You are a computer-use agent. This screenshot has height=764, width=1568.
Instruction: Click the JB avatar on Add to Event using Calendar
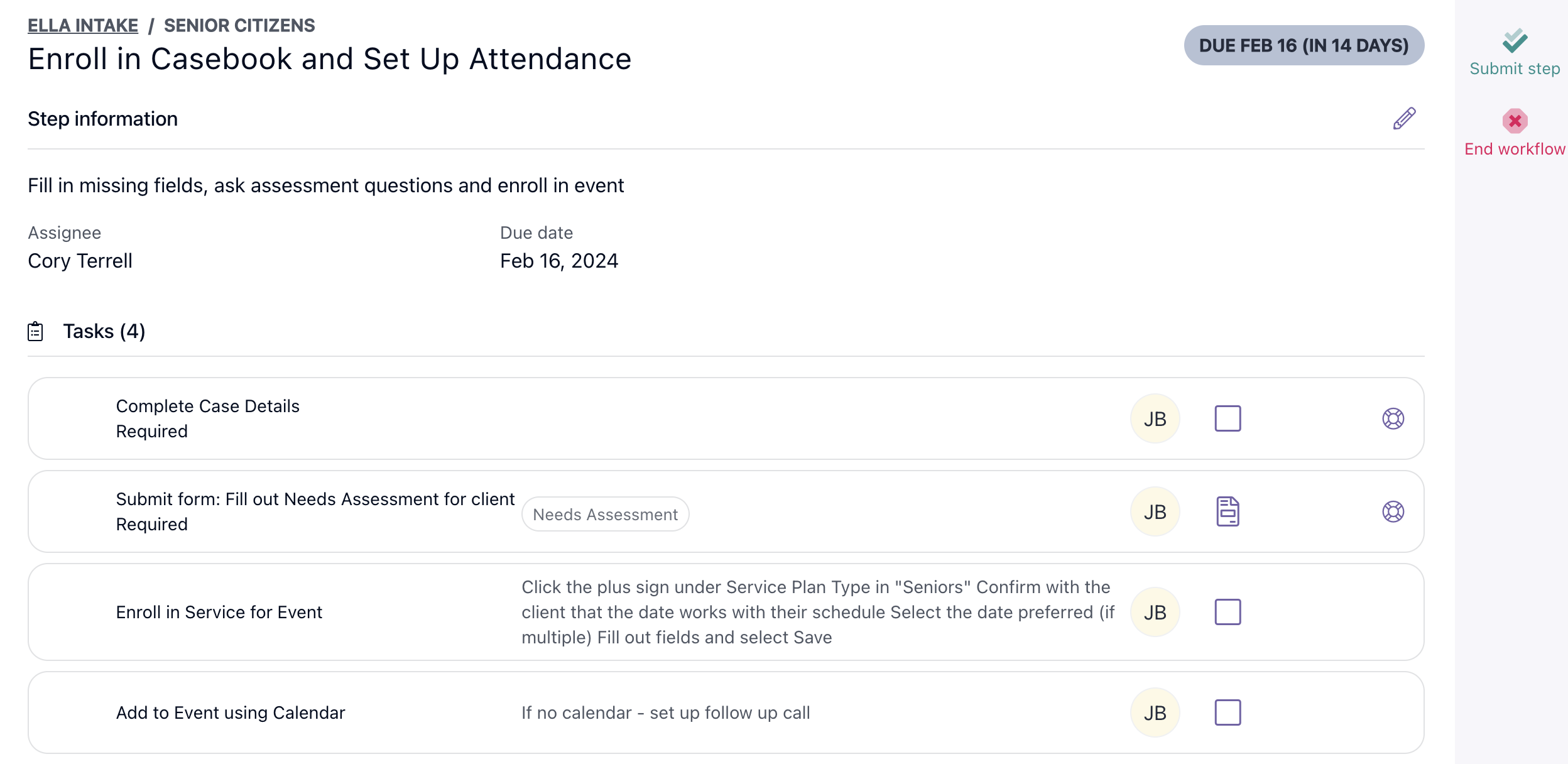click(x=1156, y=712)
